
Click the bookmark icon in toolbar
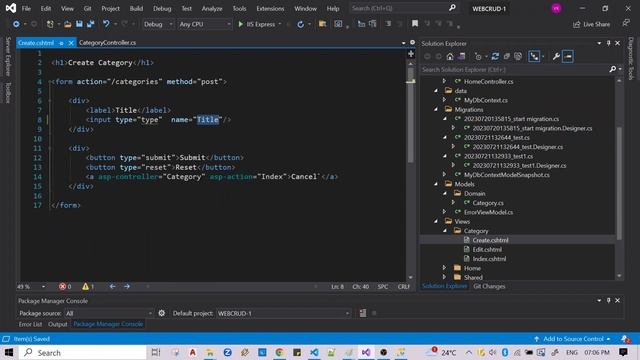click(415, 24)
